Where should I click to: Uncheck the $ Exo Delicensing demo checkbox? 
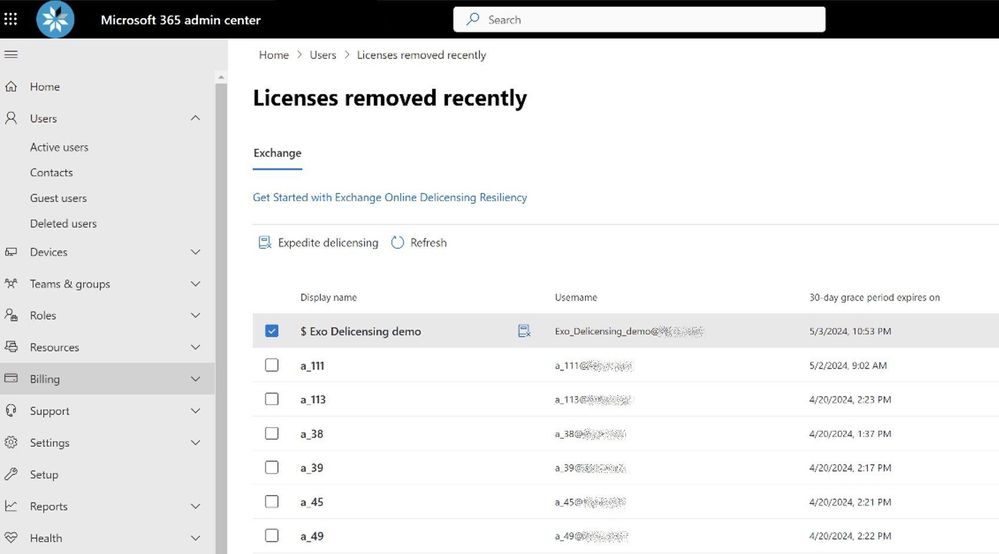(272, 331)
